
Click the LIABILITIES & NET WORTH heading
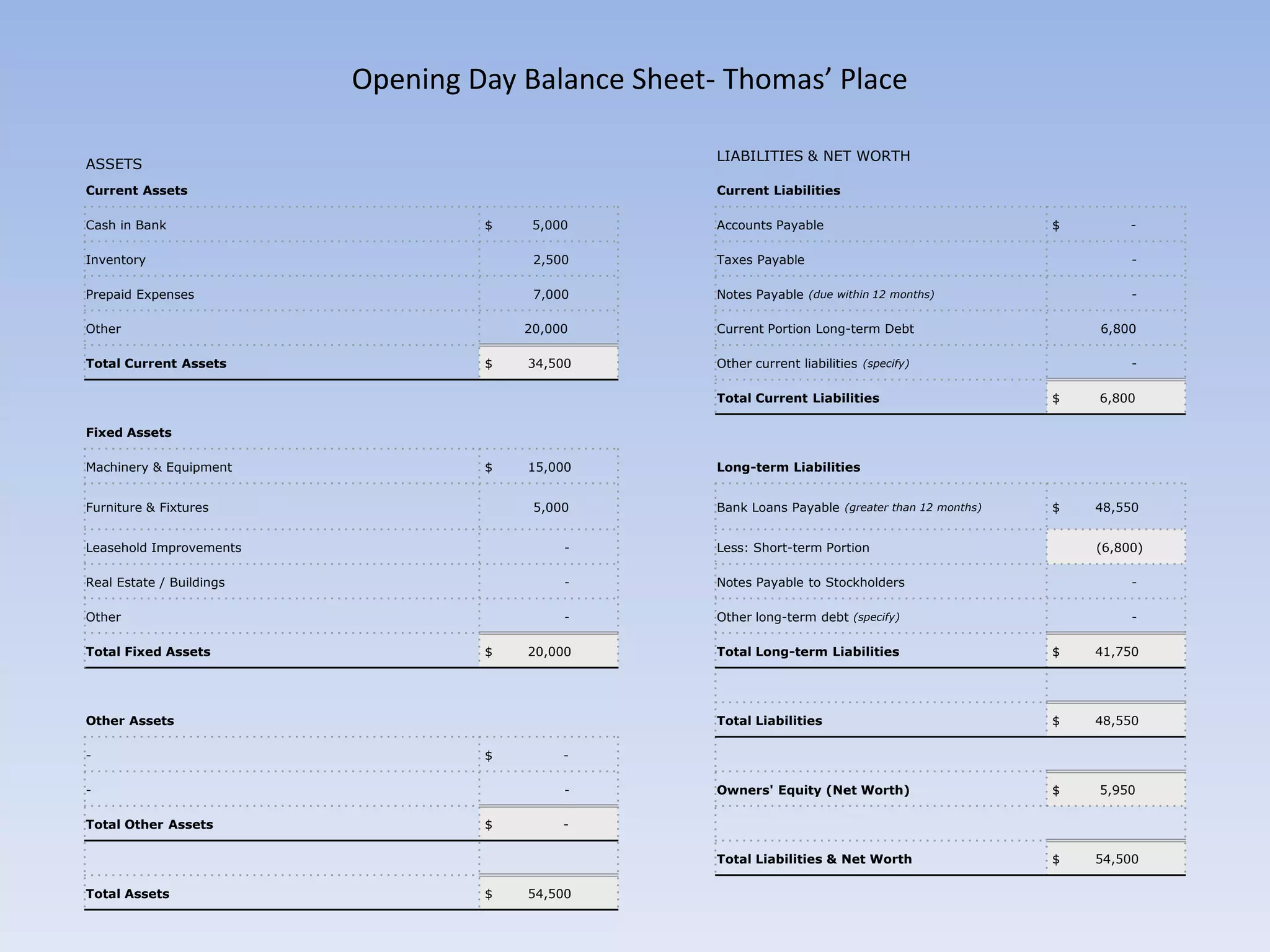pyautogui.click(x=813, y=156)
